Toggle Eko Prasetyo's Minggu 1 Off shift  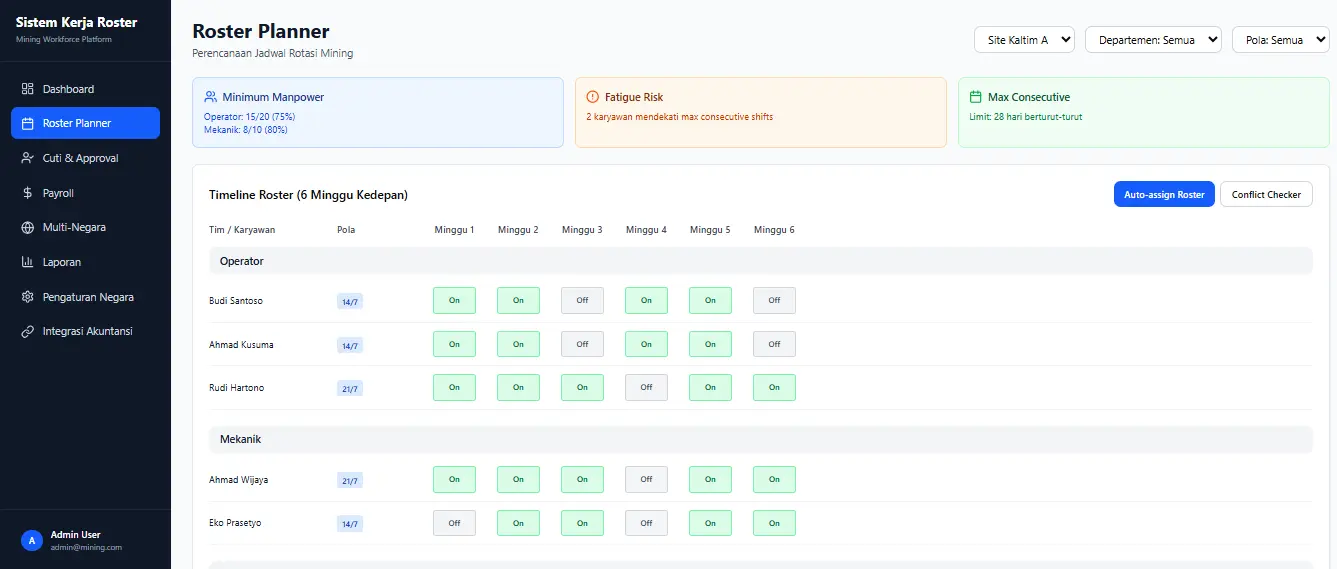454,523
